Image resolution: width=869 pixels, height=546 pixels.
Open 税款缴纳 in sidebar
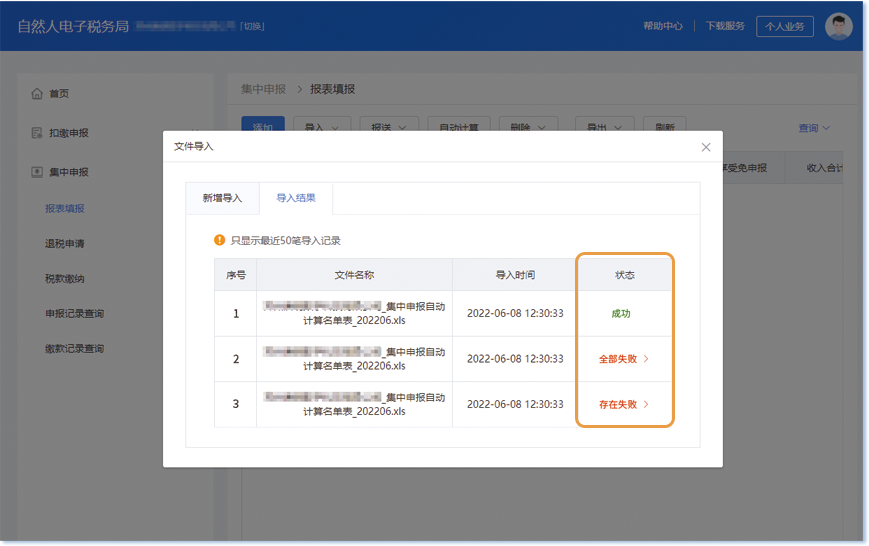coord(64,279)
